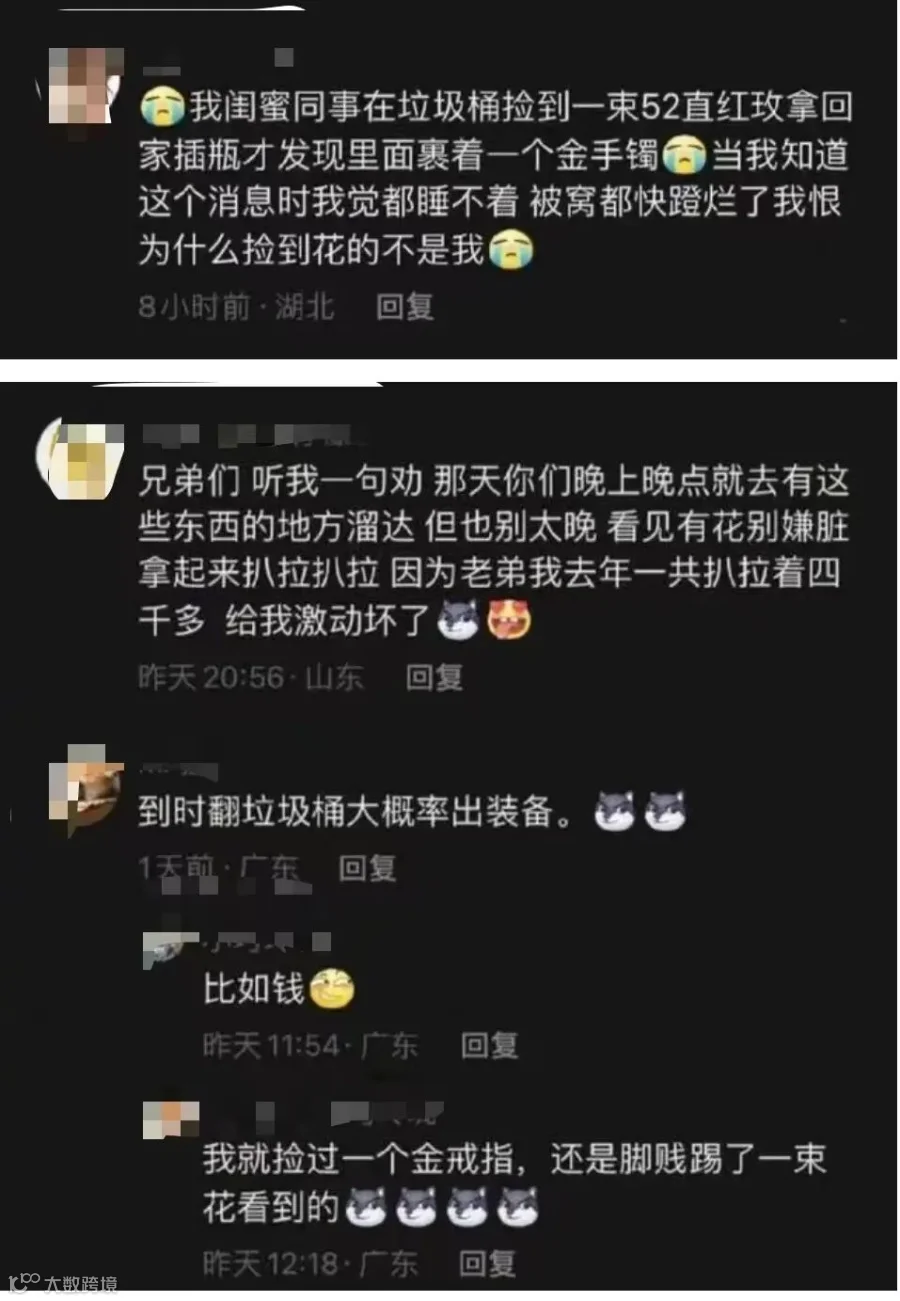Screen dimensions: 900x1301
Task: Open the blurred avatar of the Hubei commenter
Action: (x=87, y=85)
